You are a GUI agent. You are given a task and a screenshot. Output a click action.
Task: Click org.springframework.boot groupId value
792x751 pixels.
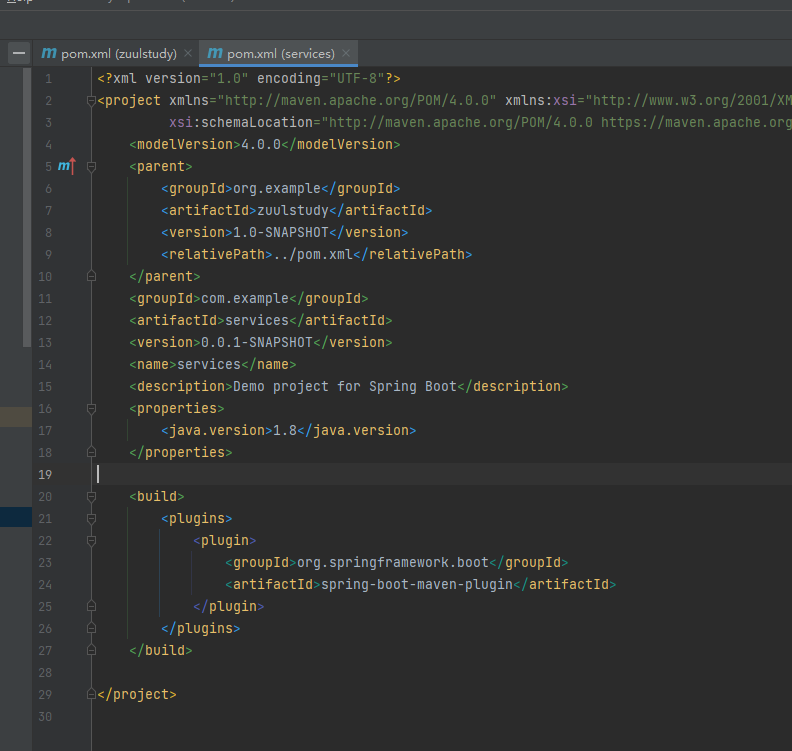[x=393, y=563]
